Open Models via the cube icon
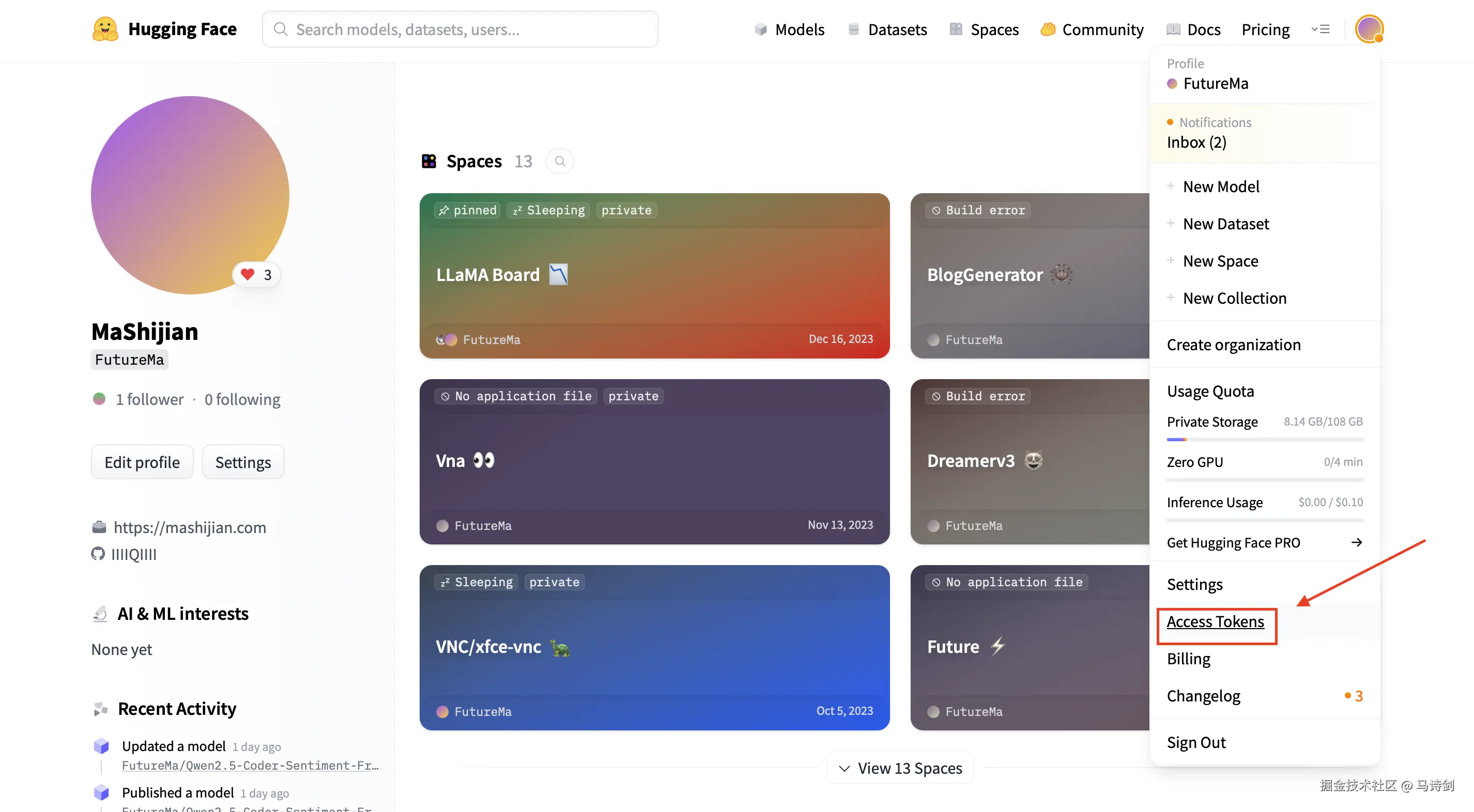1474x812 pixels. [761, 29]
